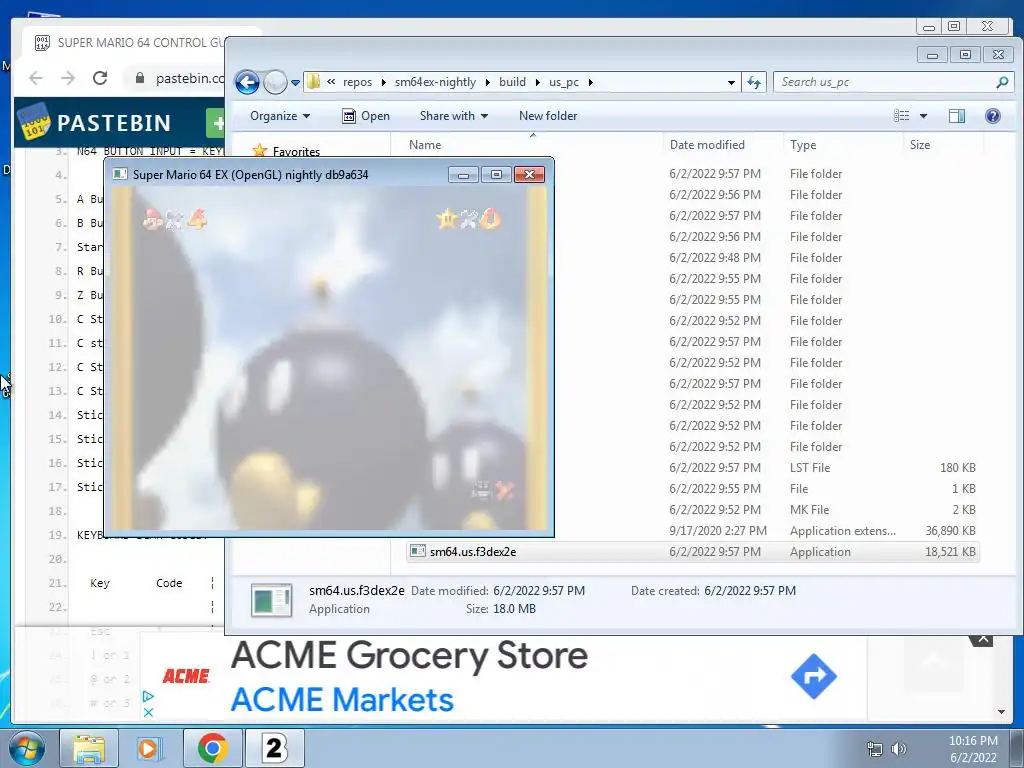Click the Change your view icon

click(902, 116)
